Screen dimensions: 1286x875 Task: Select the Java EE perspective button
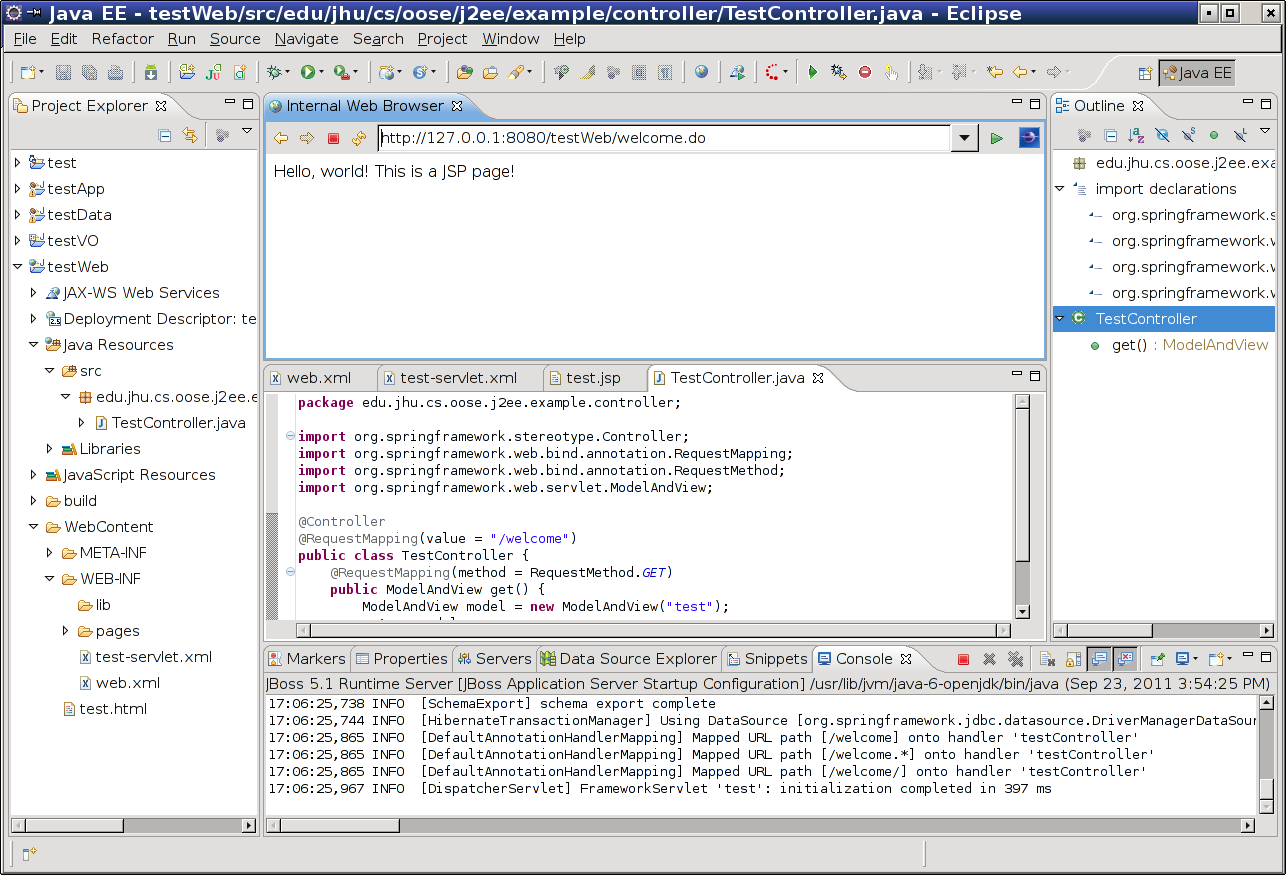[x=1197, y=73]
